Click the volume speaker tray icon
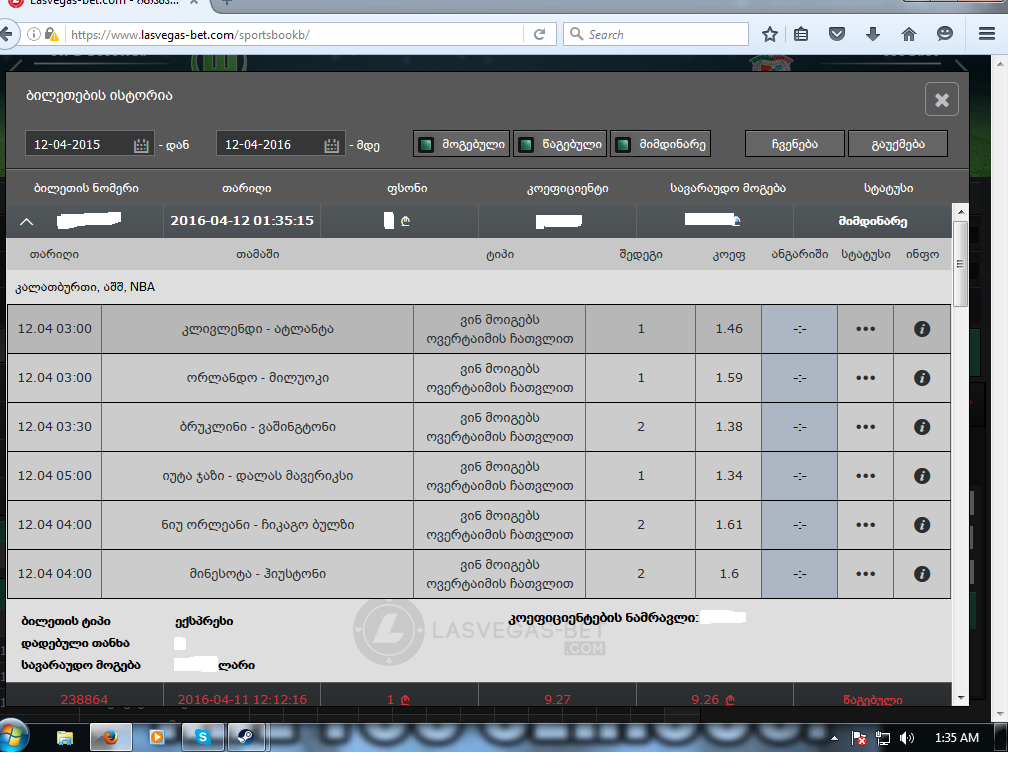Viewport: 1024px width, 768px height. tap(906, 739)
